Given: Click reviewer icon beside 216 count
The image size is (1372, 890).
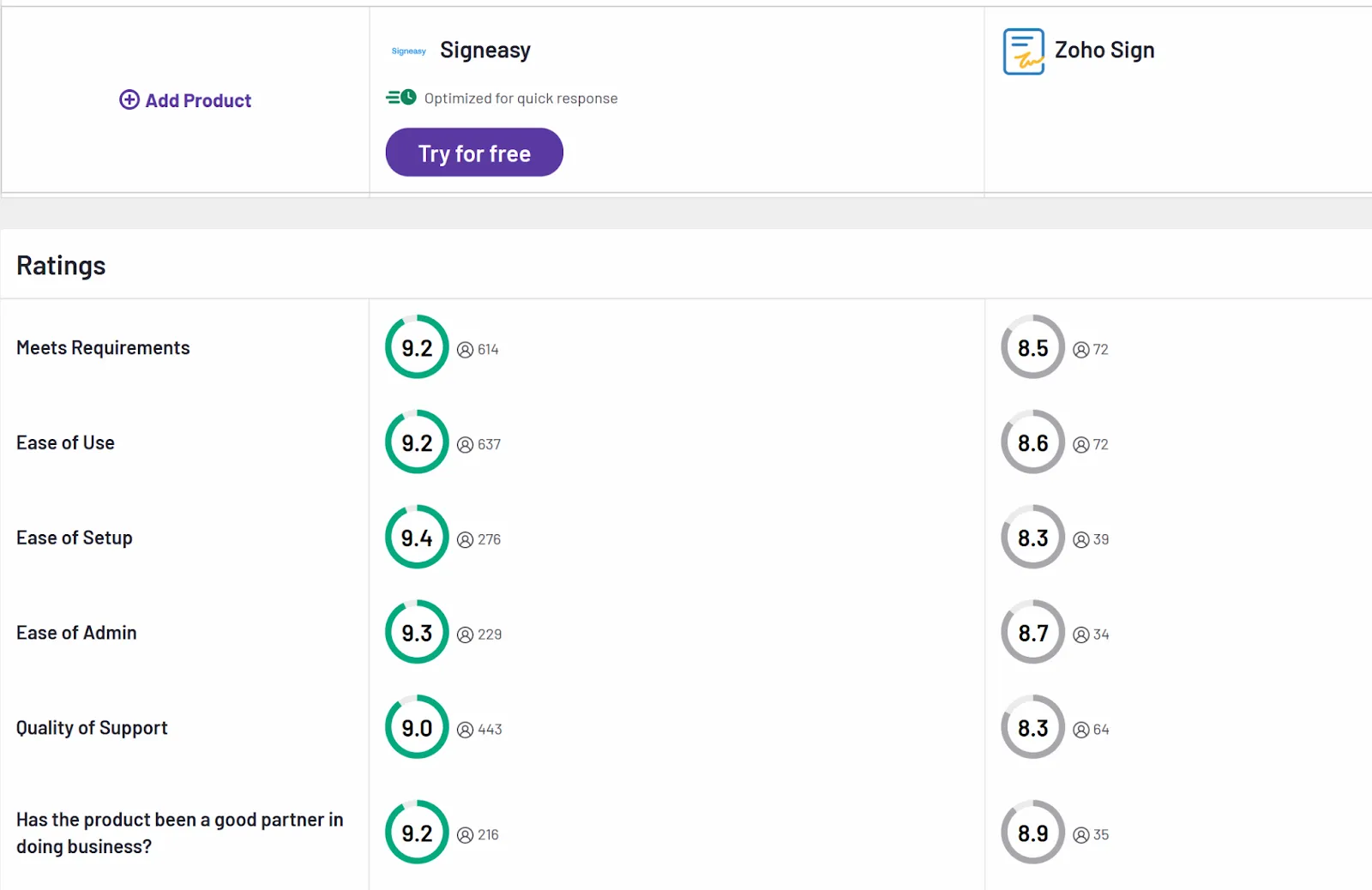Looking at the screenshot, I should [x=466, y=836].
